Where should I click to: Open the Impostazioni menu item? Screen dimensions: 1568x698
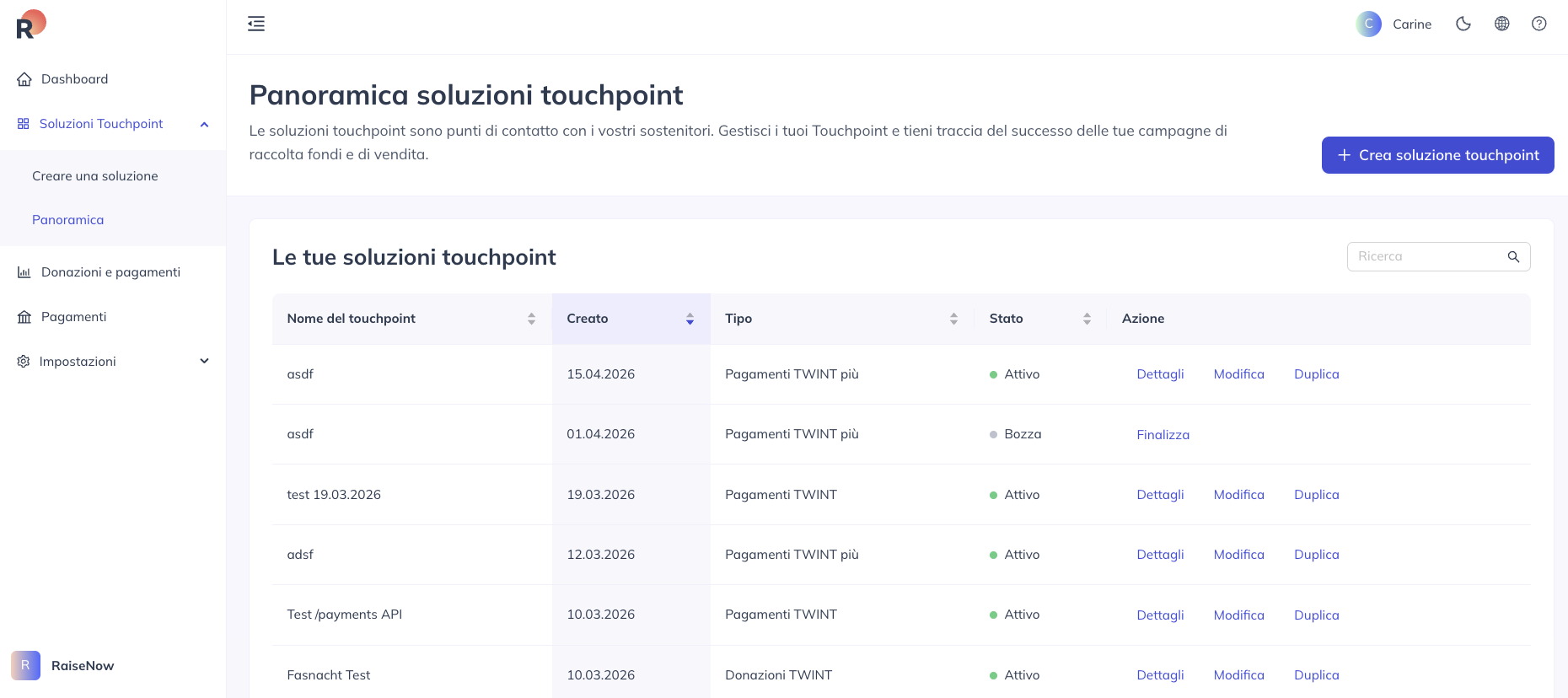point(113,362)
